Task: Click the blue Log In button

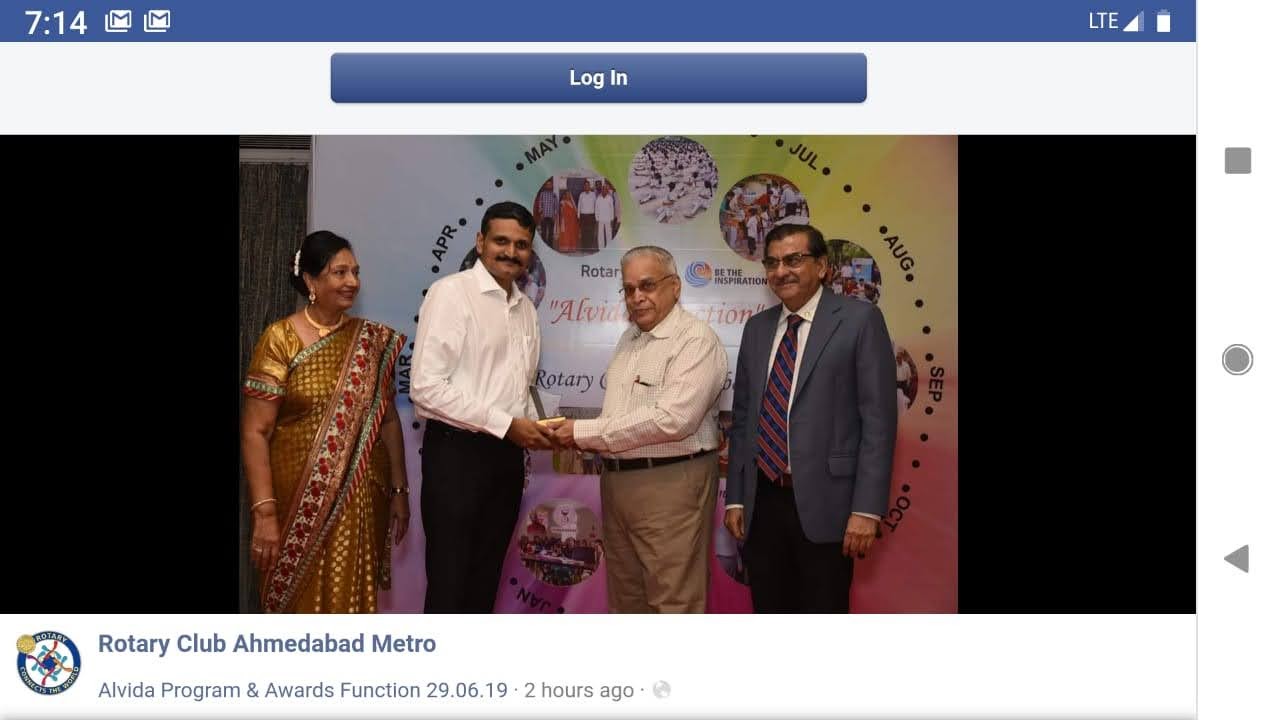Action: (598, 78)
